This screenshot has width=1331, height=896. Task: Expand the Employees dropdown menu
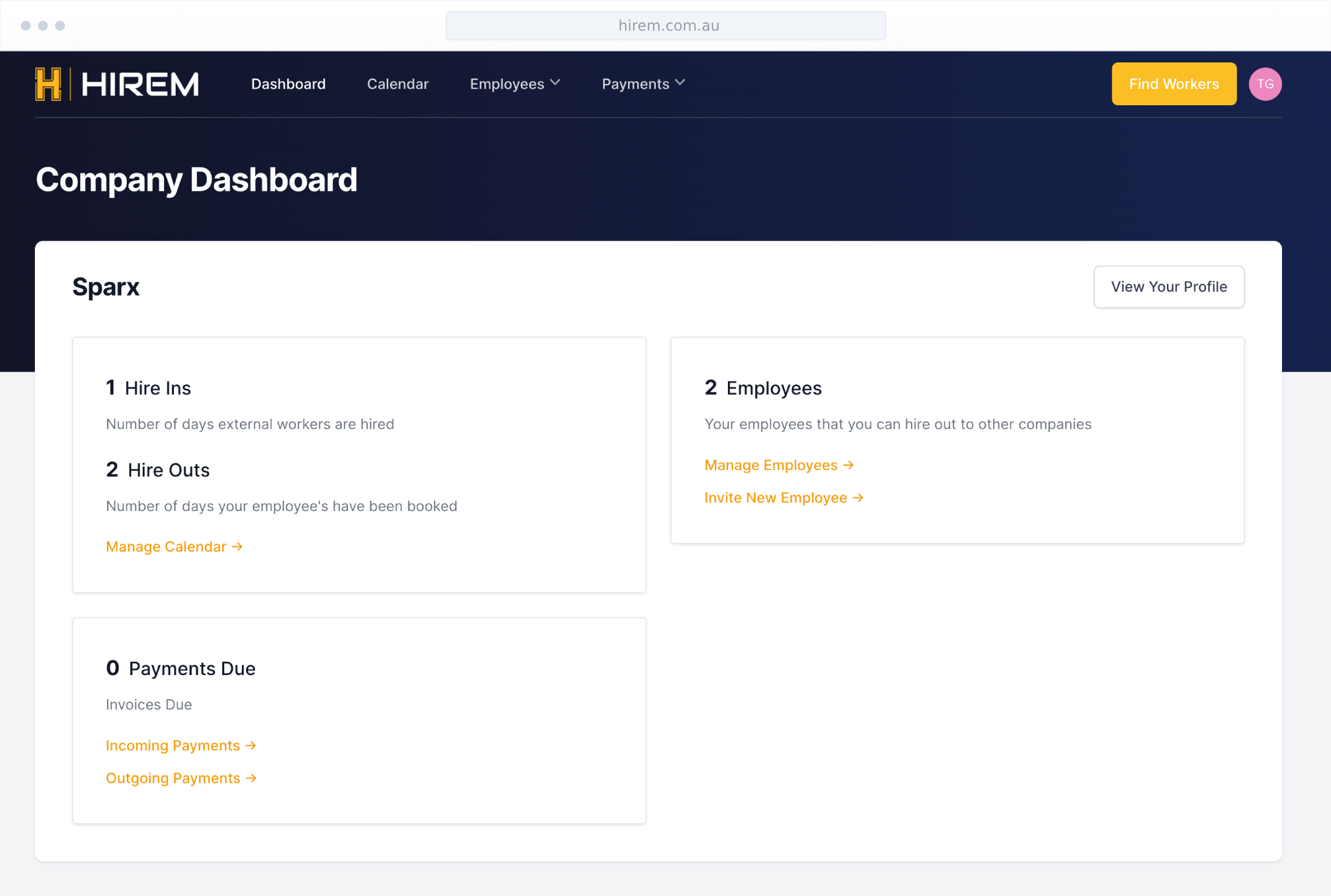point(507,84)
